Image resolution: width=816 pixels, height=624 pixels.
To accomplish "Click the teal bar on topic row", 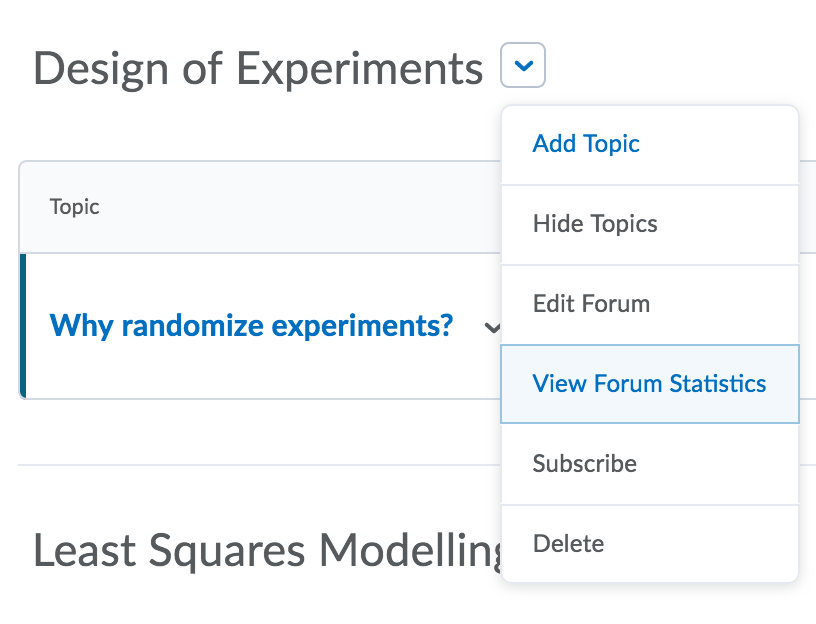I will [22, 326].
